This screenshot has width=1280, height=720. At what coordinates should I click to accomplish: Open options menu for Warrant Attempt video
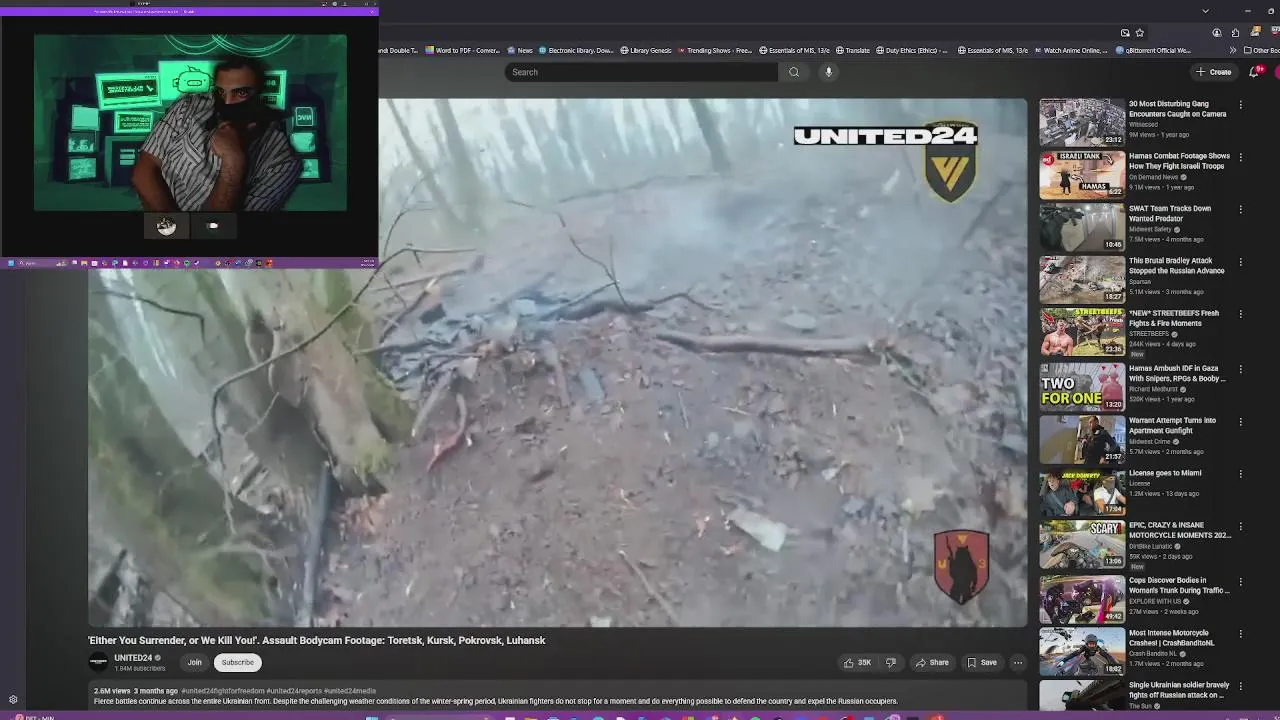pos(1241,421)
